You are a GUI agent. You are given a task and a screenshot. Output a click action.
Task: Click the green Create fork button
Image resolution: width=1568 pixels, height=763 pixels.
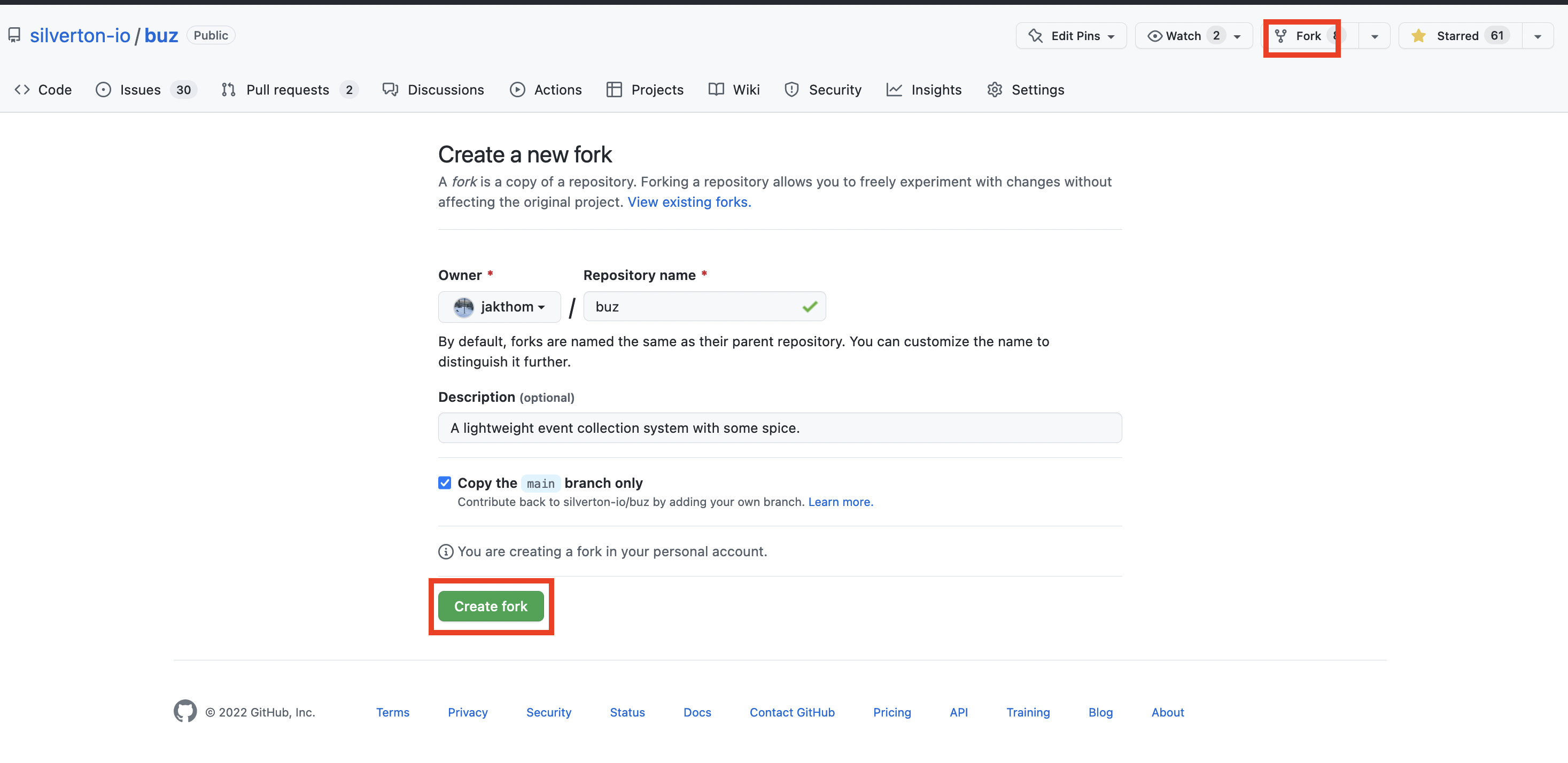[x=491, y=606]
